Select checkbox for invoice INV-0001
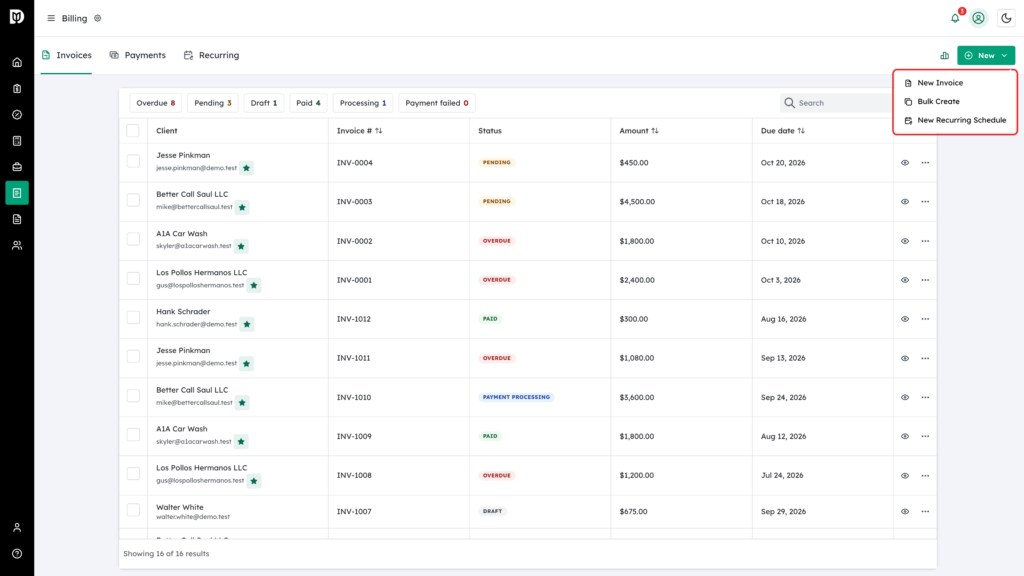 (133, 278)
